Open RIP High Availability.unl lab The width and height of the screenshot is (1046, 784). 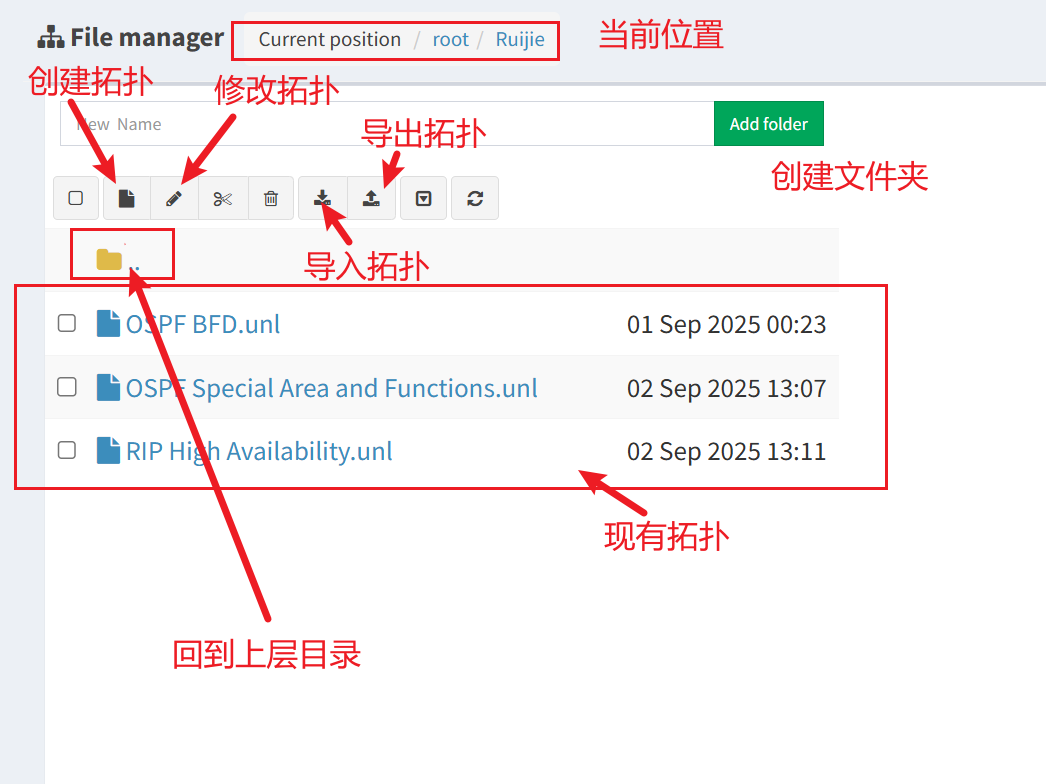pos(259,452)
